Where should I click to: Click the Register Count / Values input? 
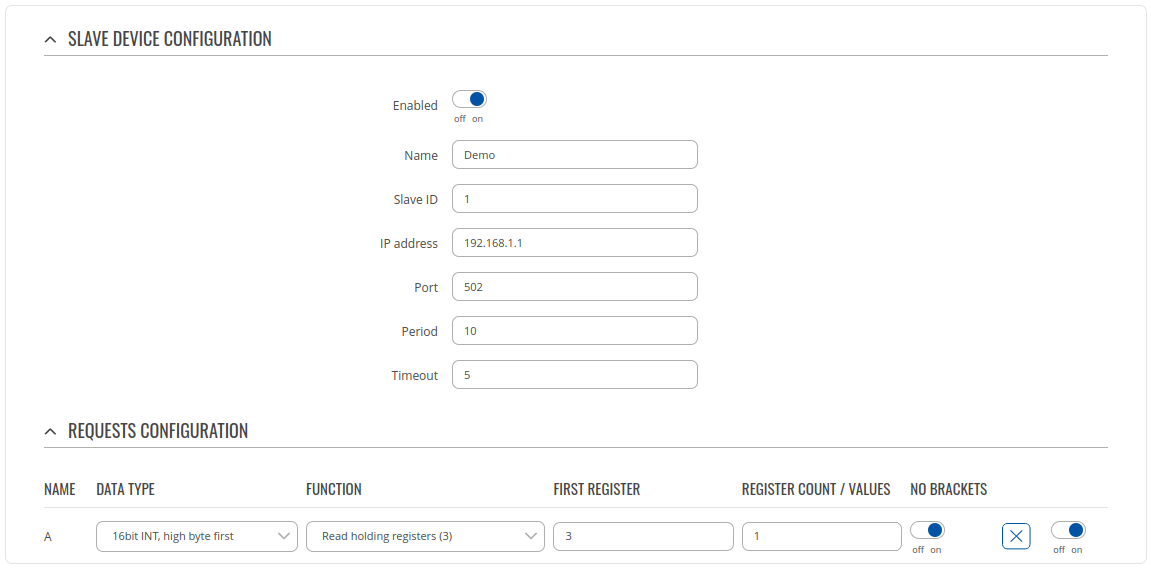821,536
